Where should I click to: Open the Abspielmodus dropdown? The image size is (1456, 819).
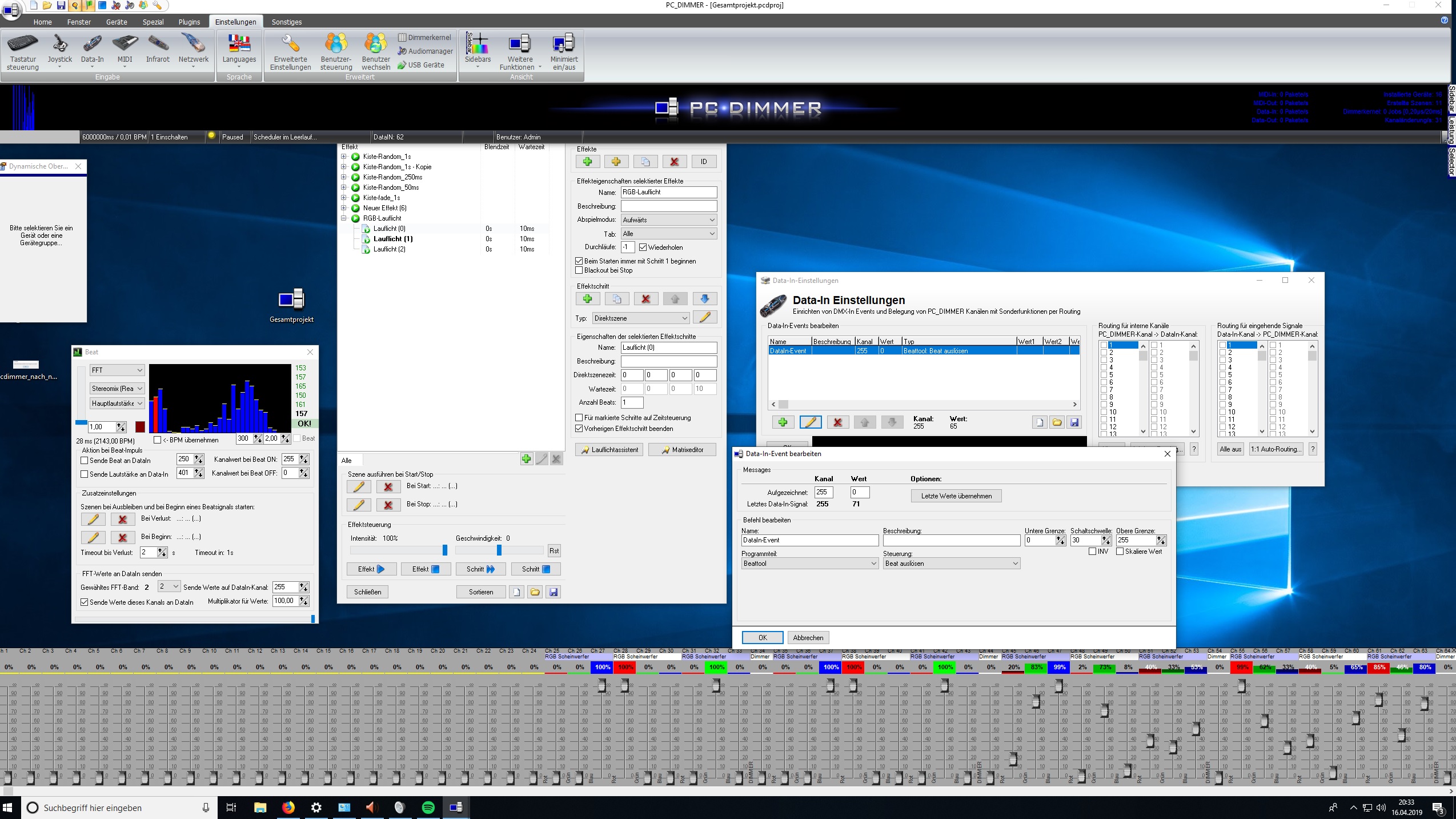668,220
